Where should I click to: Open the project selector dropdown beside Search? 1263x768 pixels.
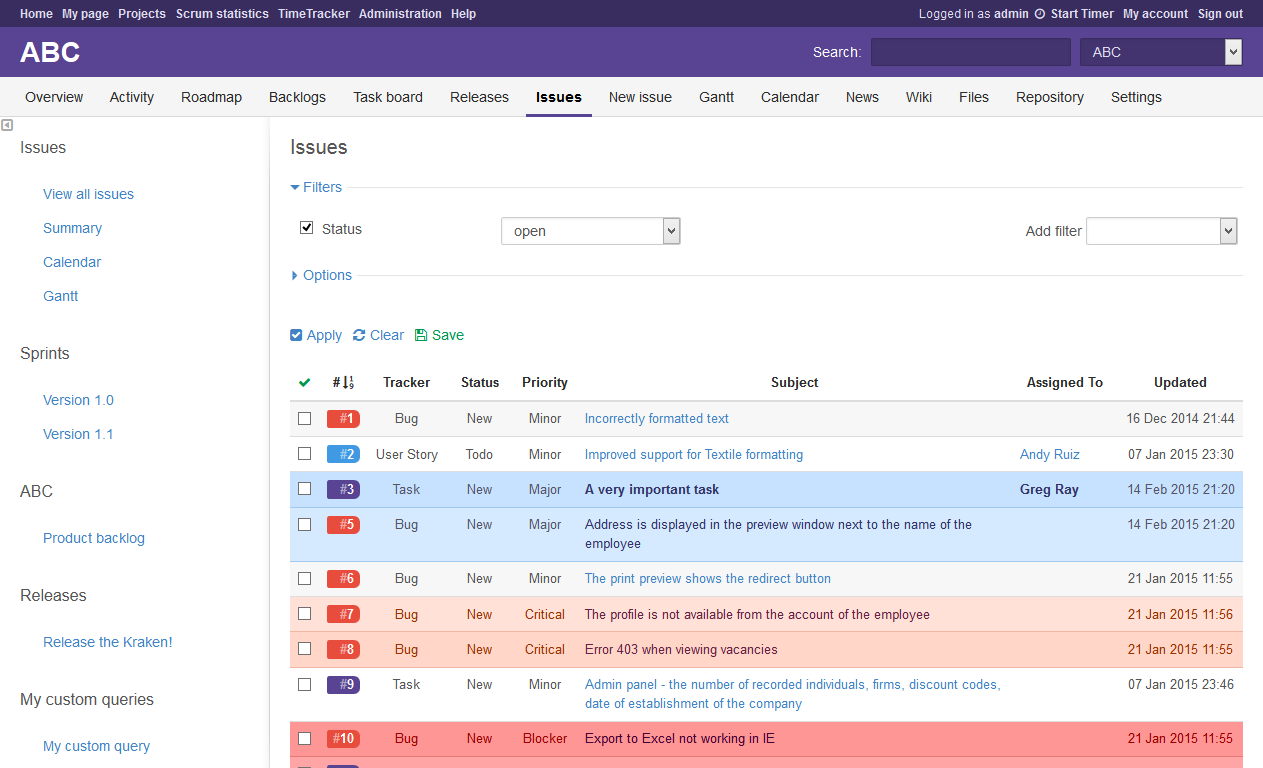click(x=1160, y=51)
